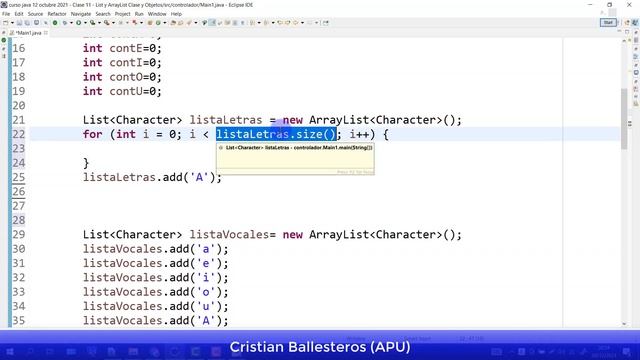Click the New Java Class green icon
Image resolution: width=640 pixels, height=360 pixels.
coord(158,23)
